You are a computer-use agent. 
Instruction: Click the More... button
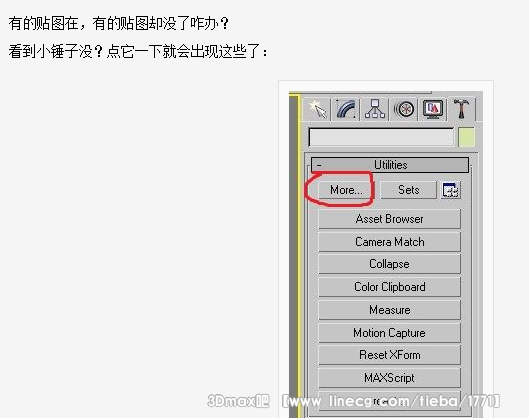[346, 190]
